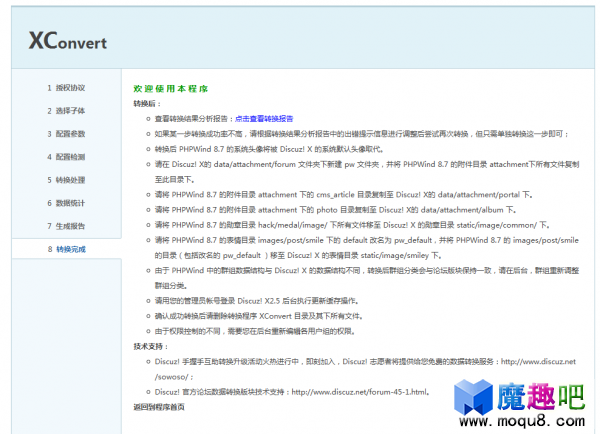This screenshot has width=600, height=434.
Task: Click the 技术支持 section label
Action: (x=150, y=346)
